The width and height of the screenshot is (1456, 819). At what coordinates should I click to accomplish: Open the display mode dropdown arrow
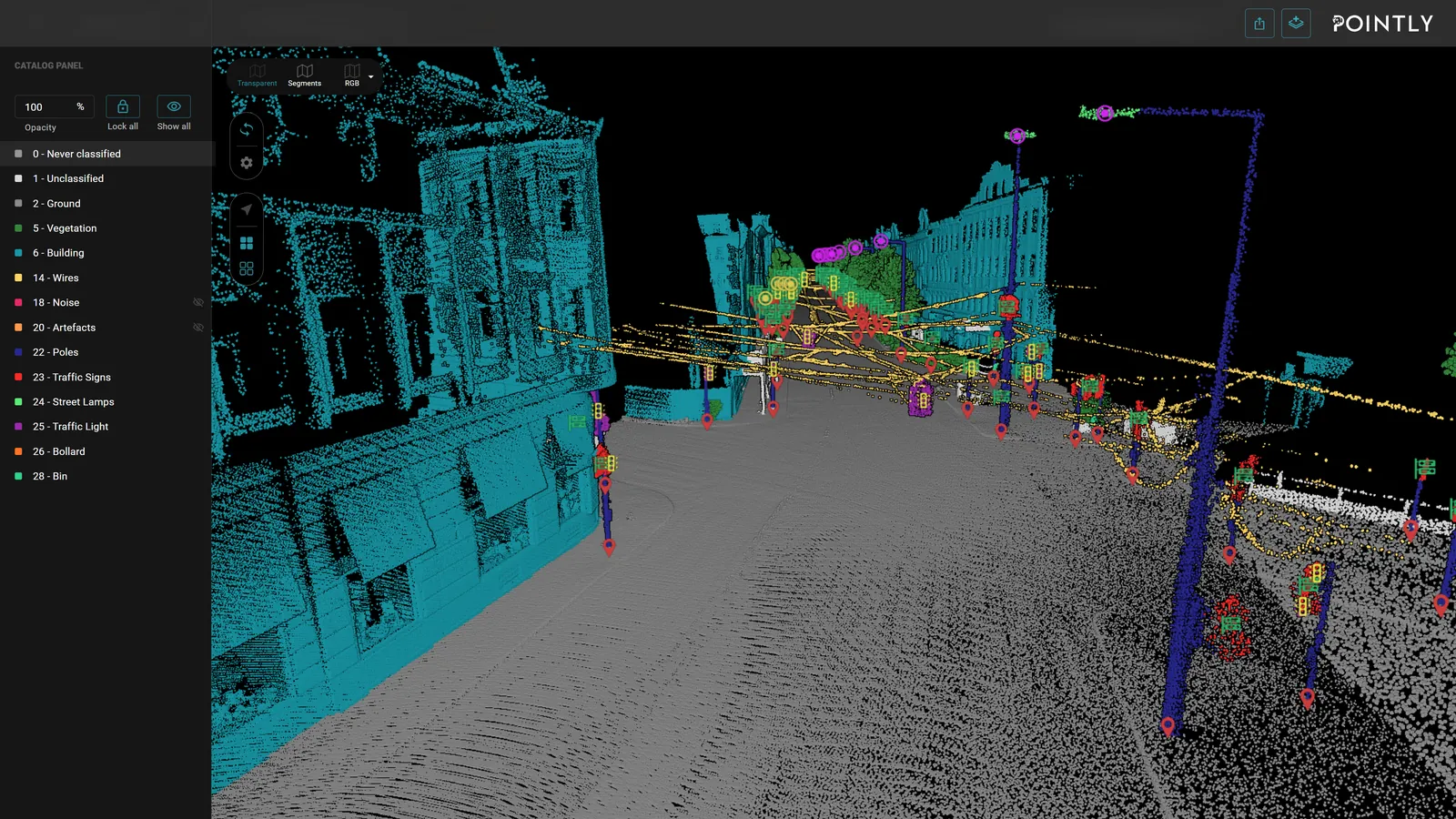pos(371,77)
